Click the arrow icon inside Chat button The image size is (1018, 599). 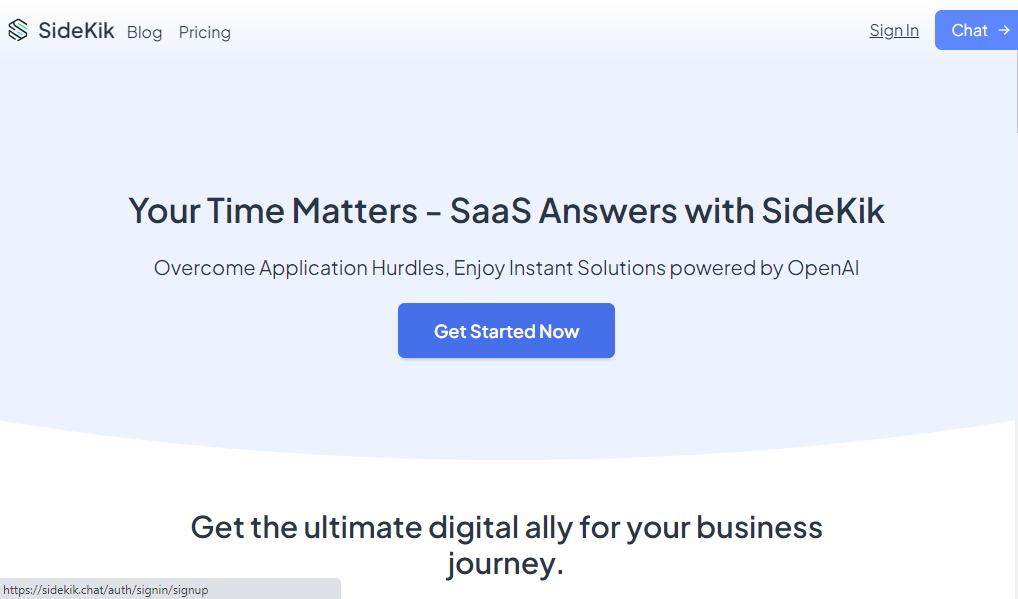click(x=1004, y=30)
